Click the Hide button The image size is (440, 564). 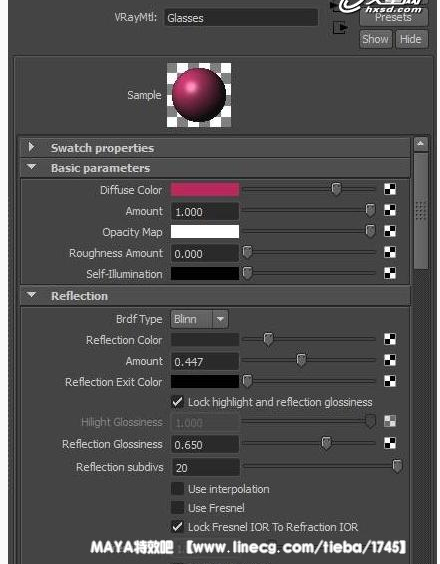pos(411,39)
